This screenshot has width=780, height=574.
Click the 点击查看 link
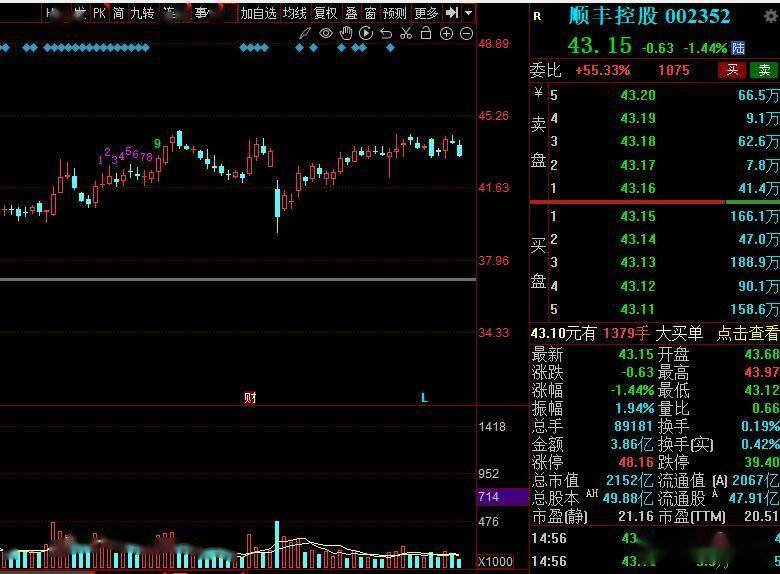coord(747,333)
